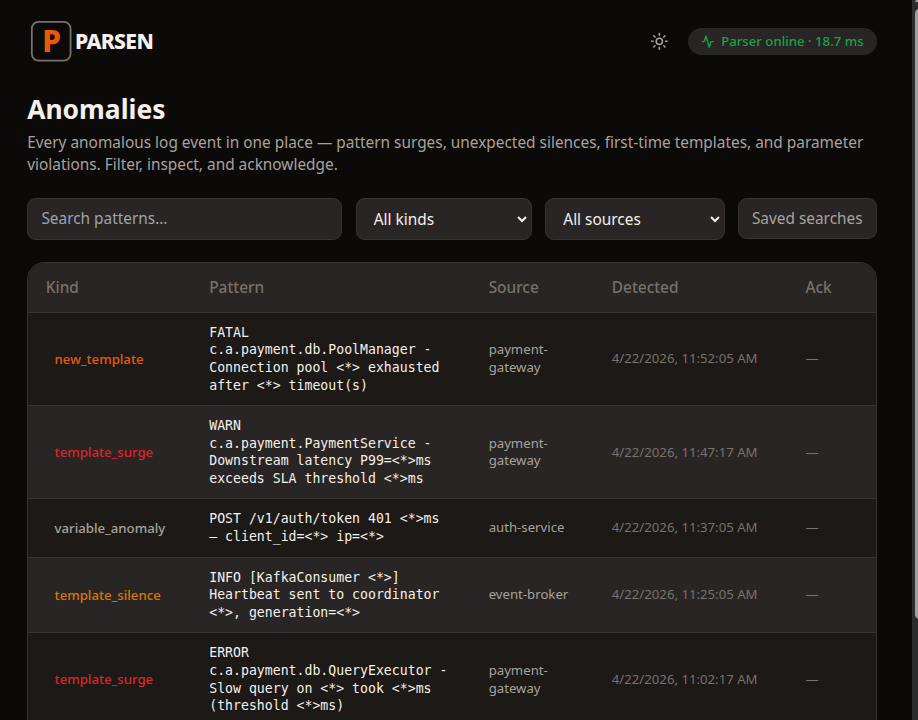Open the All sources dropdown
This screenshot has height=720, width=918.
(634, 218)
